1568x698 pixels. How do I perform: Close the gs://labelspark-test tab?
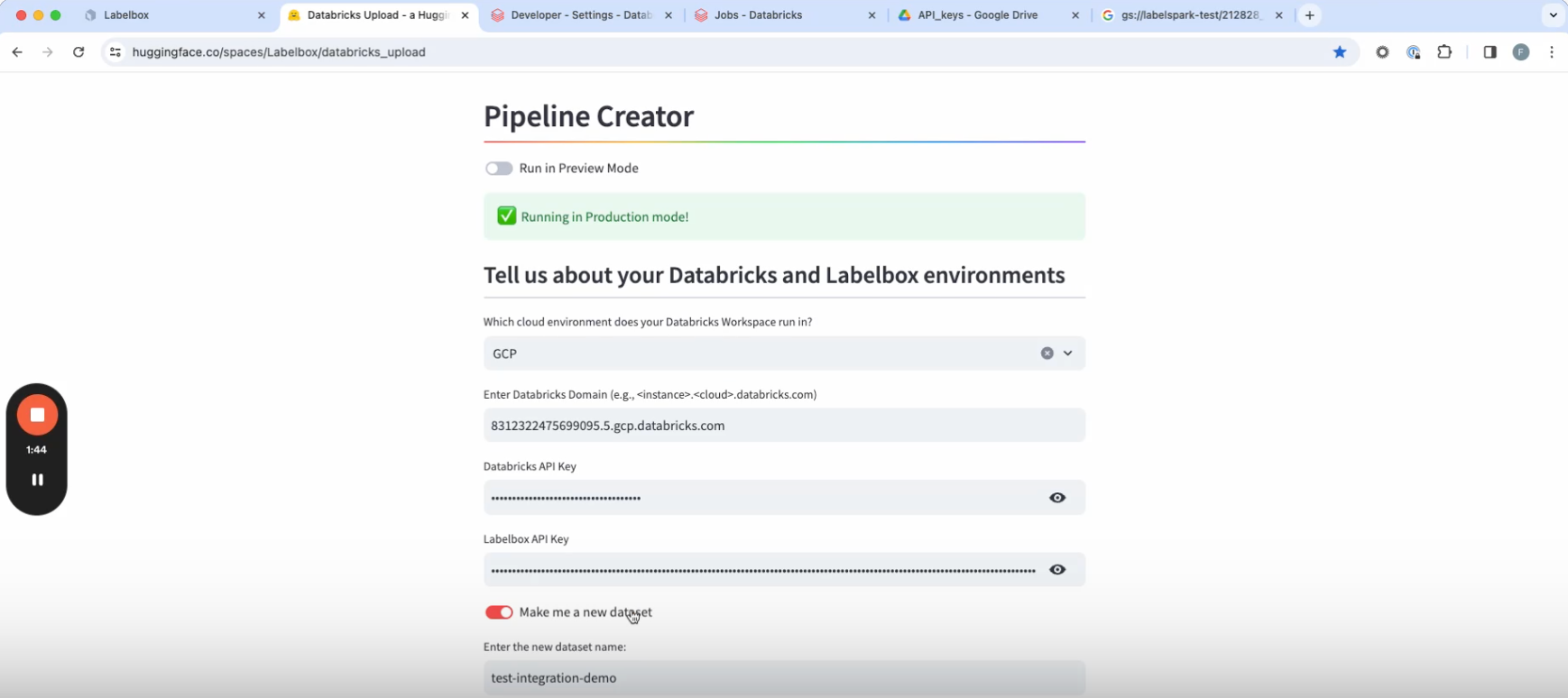(x=1278, y=15)
